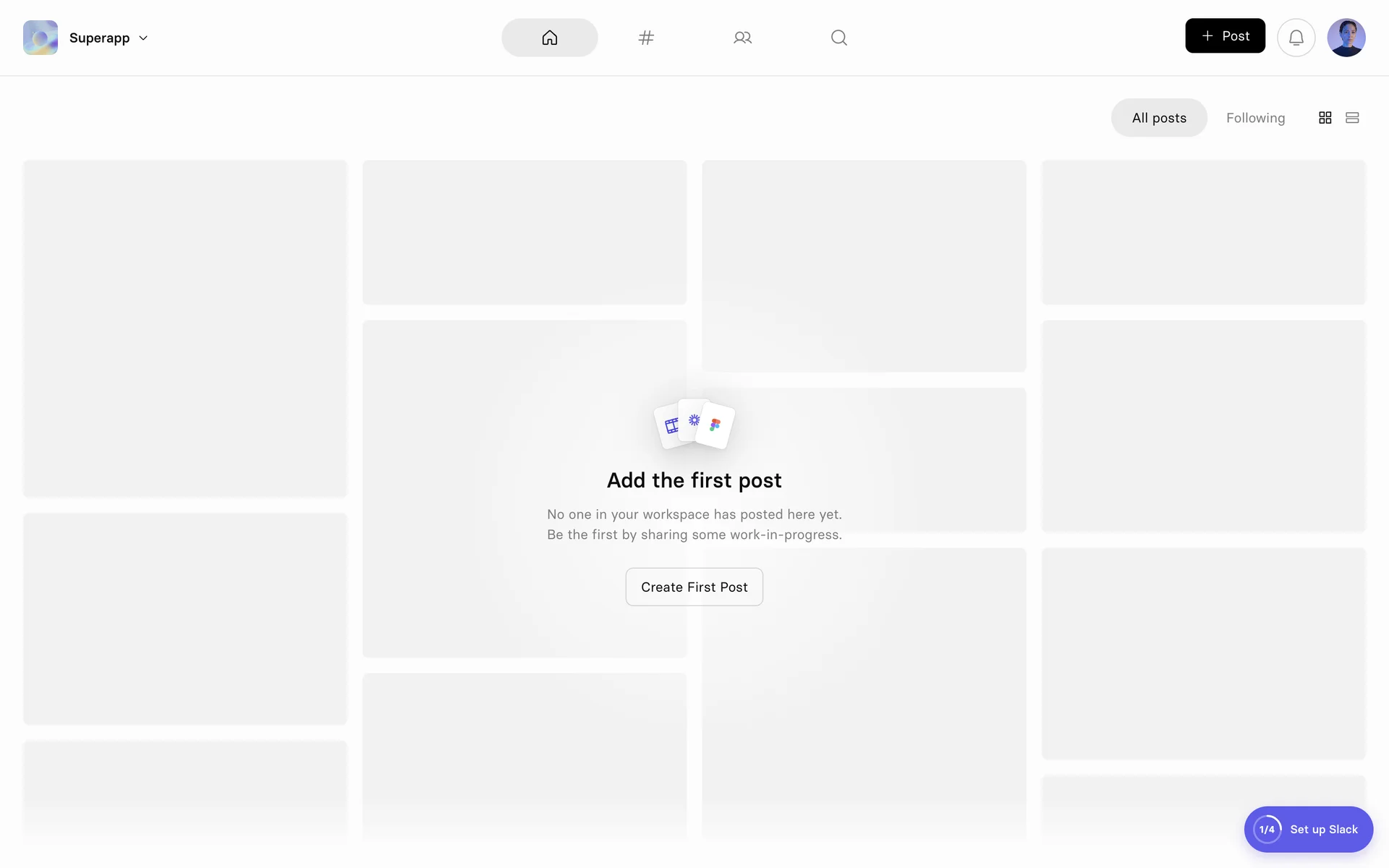Open the channels hashtag icon

click(646, 38)
